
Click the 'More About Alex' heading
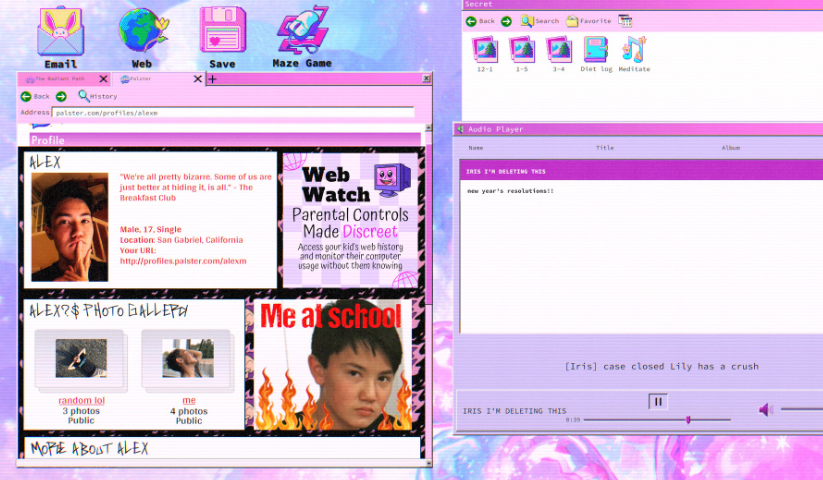(x=89, y=449)
